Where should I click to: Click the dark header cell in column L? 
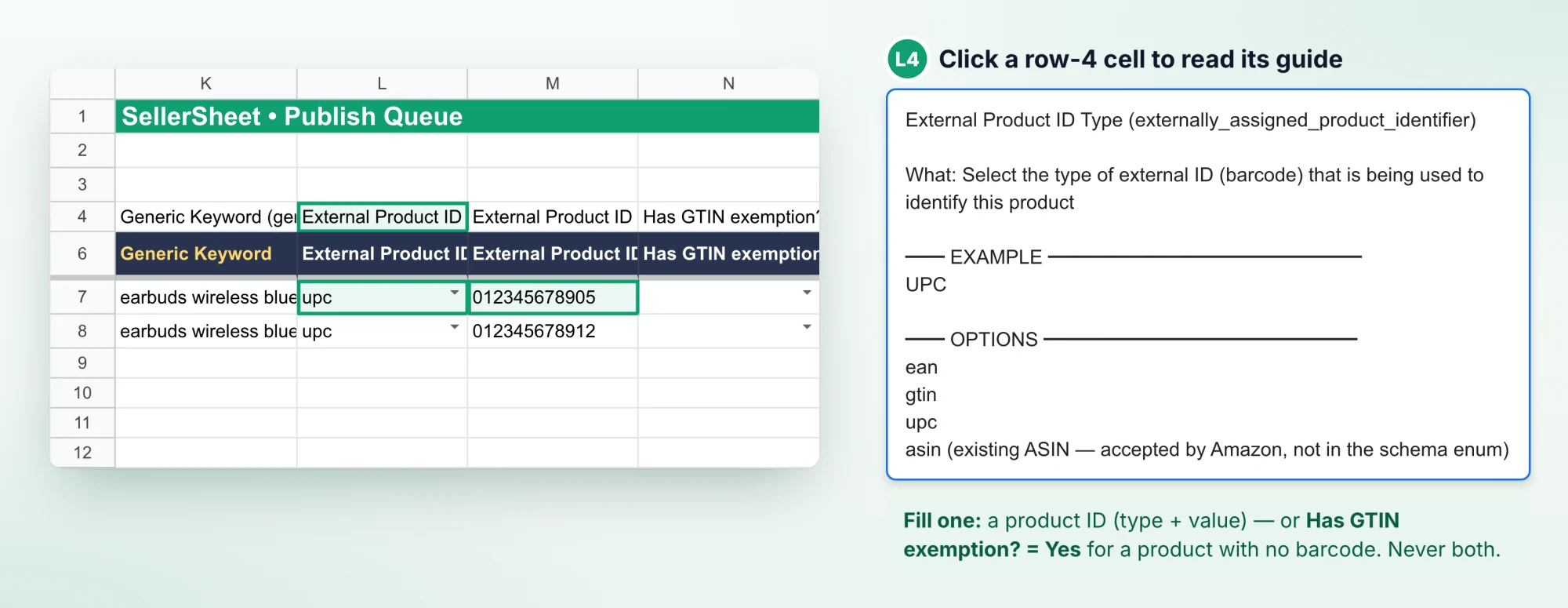[x=383, y=253]
